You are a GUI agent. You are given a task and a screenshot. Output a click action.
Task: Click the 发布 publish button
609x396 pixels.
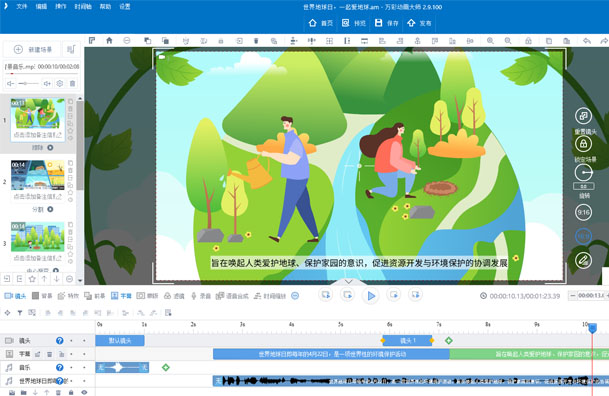coord(419,23)
